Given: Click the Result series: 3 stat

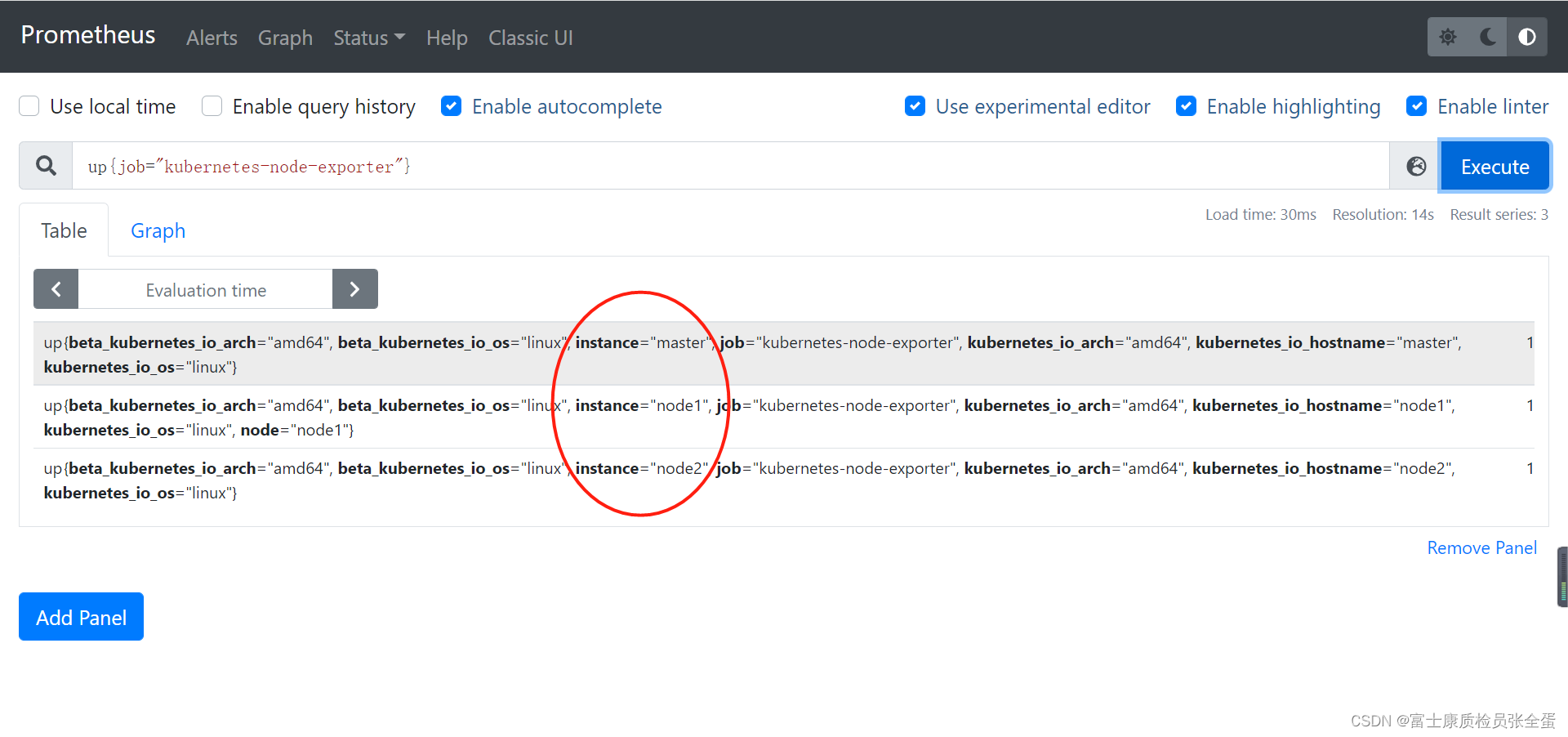Looking at the screenshot, I should coord(1499,215).
